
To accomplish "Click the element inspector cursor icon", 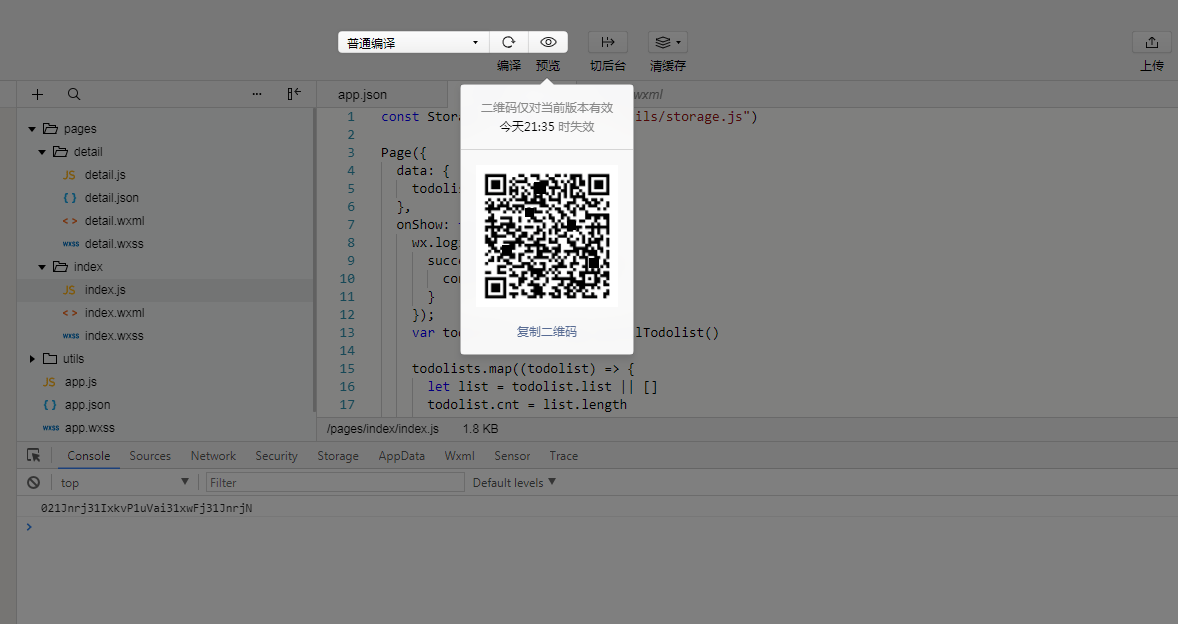I will point(34,456).
